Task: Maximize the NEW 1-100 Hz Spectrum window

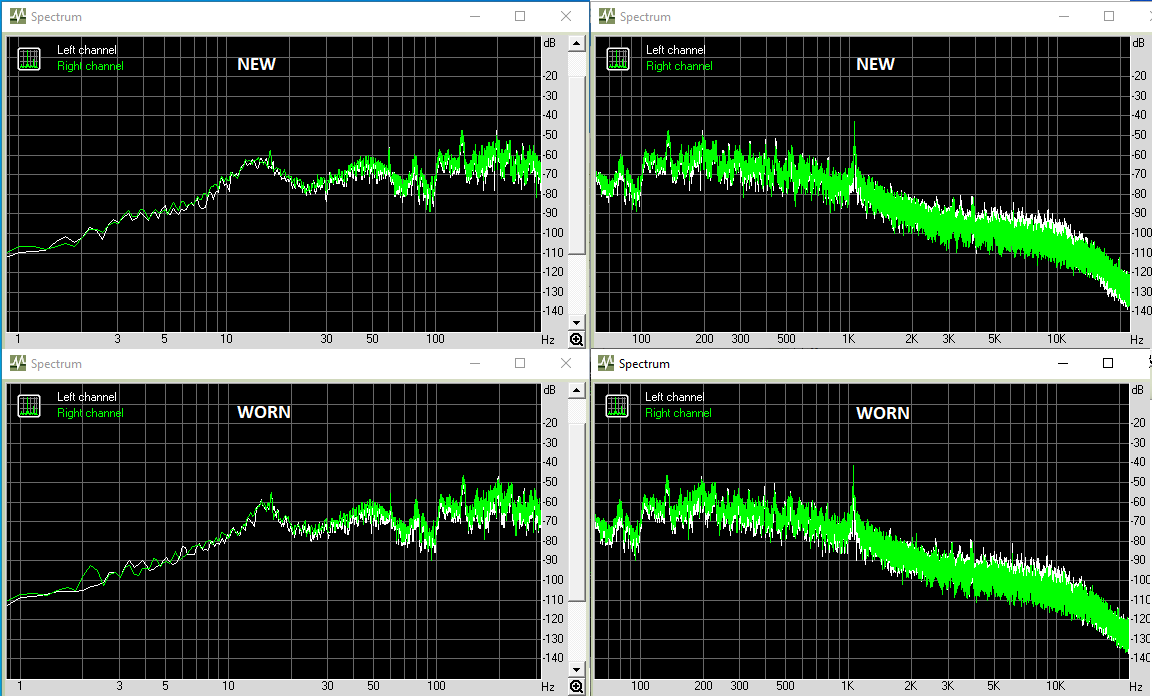Action: point(520,16)
